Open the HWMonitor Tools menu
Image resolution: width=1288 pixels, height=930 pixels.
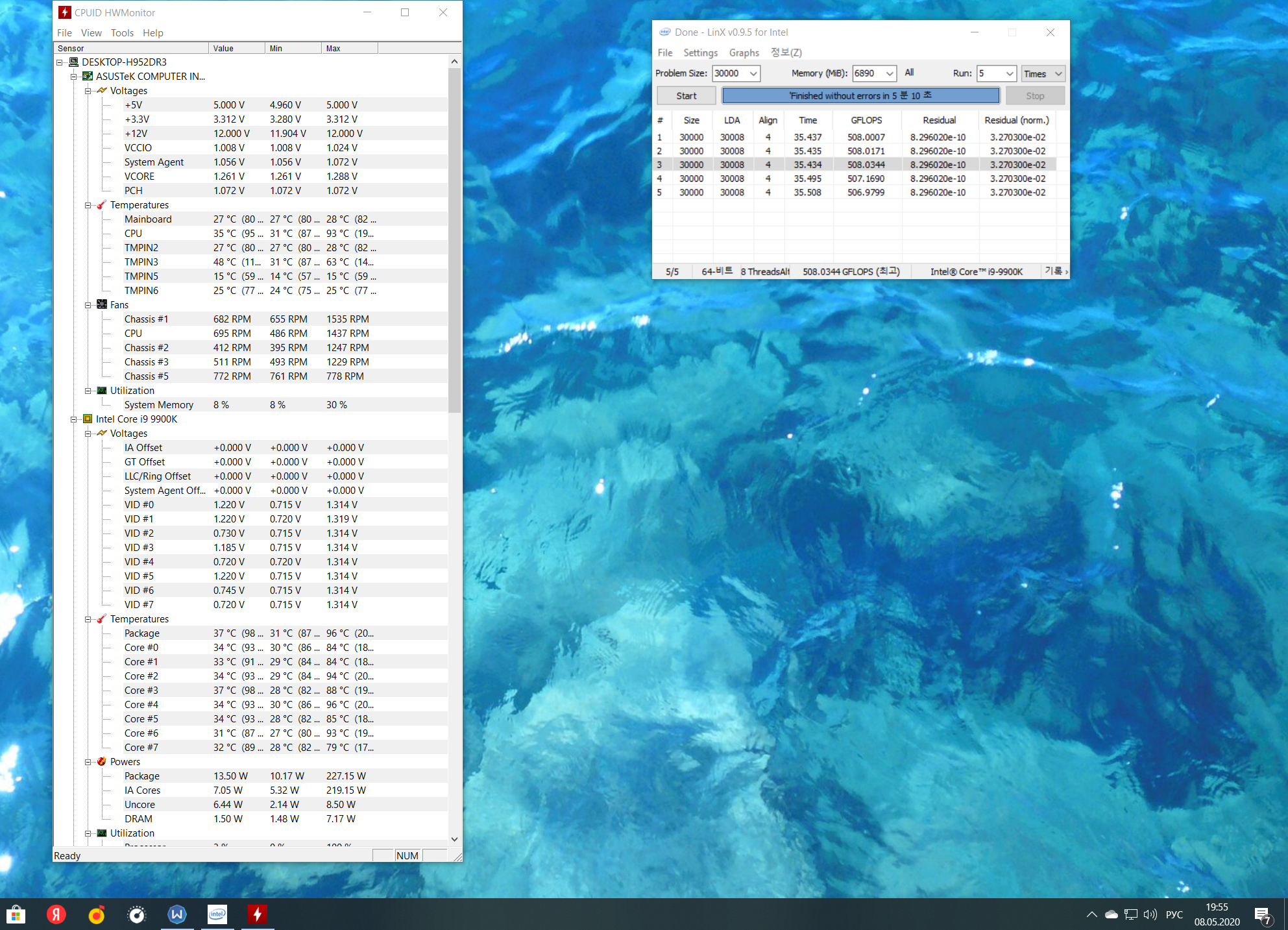pos(122,33)
